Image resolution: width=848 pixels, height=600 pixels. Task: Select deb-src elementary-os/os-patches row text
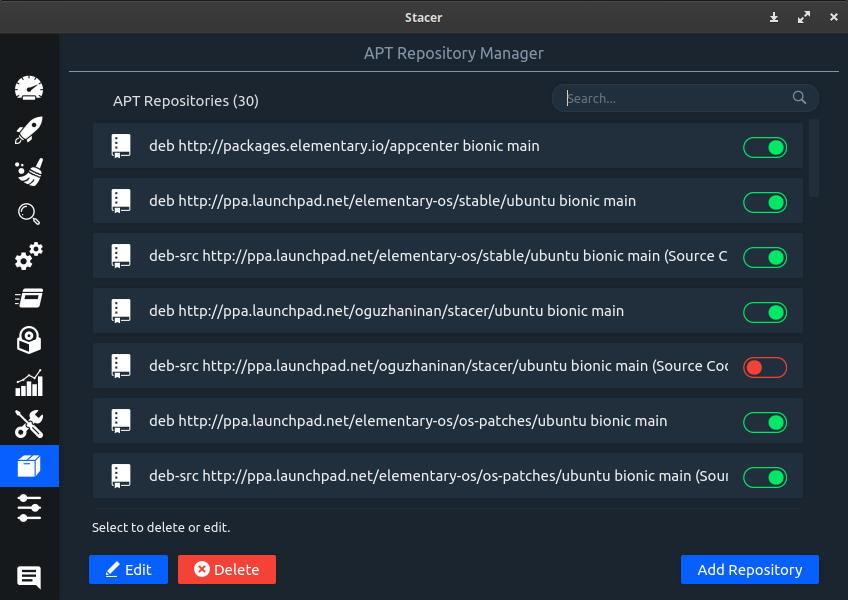click(438, 476)
